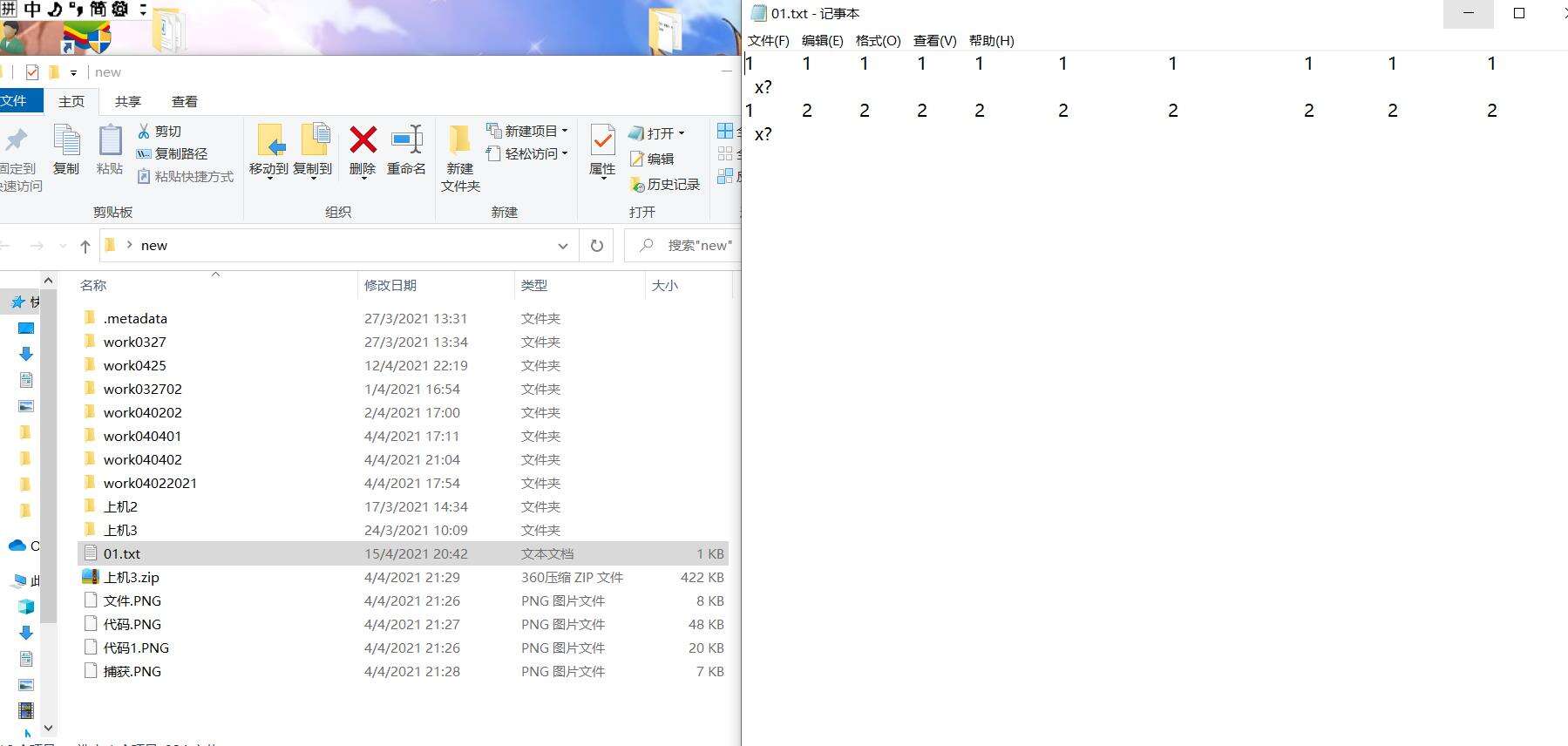Expand the Easy Access dropdown

pos(526,153)
